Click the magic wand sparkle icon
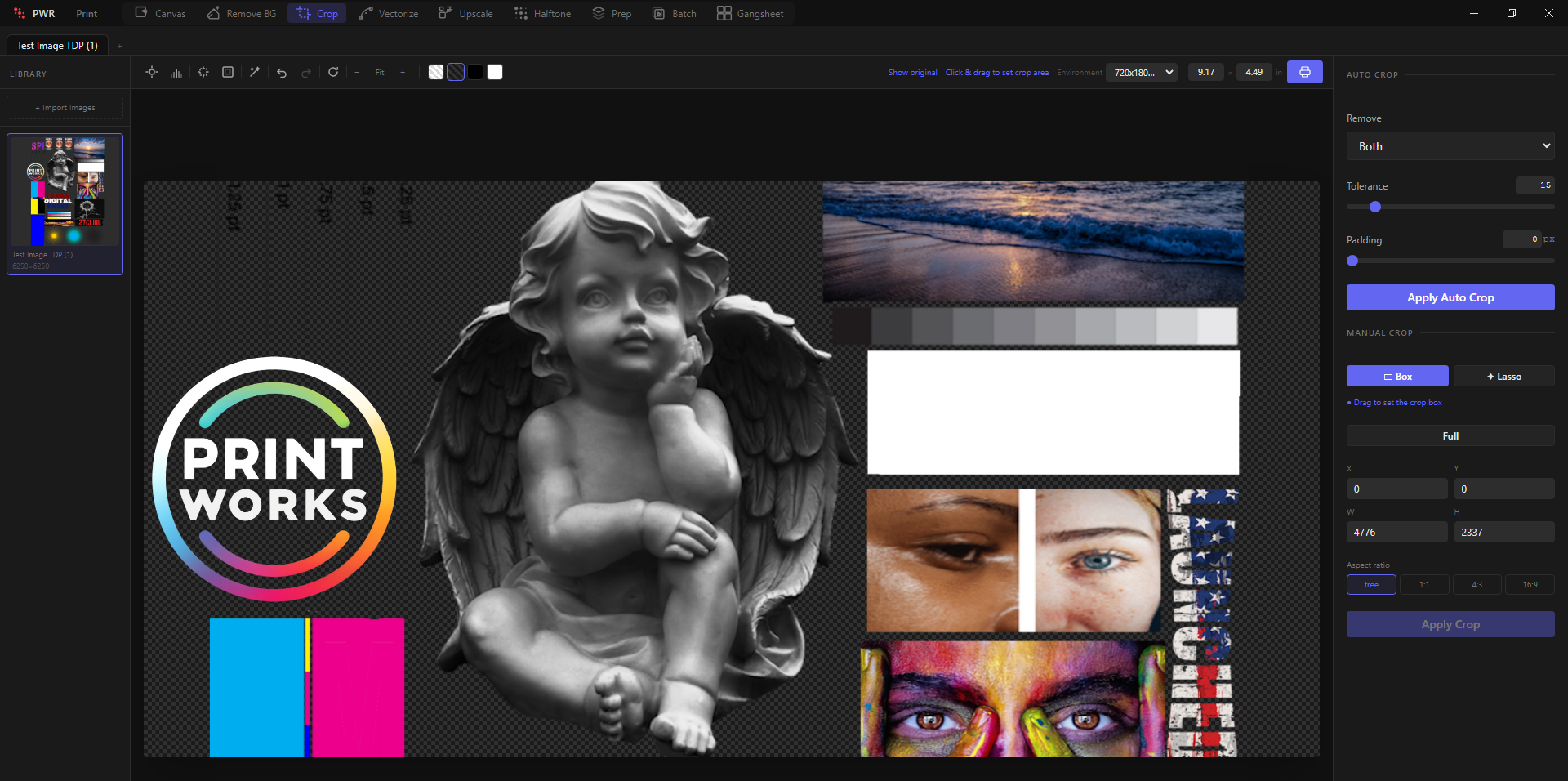The height and width of the screenshot is (781, 1568). (x=255, y=72)
